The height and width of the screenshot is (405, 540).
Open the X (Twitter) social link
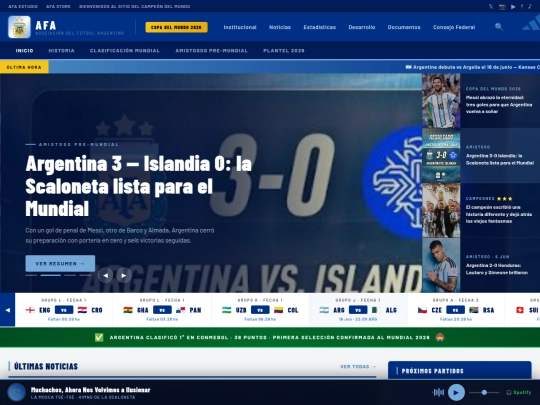491,7
